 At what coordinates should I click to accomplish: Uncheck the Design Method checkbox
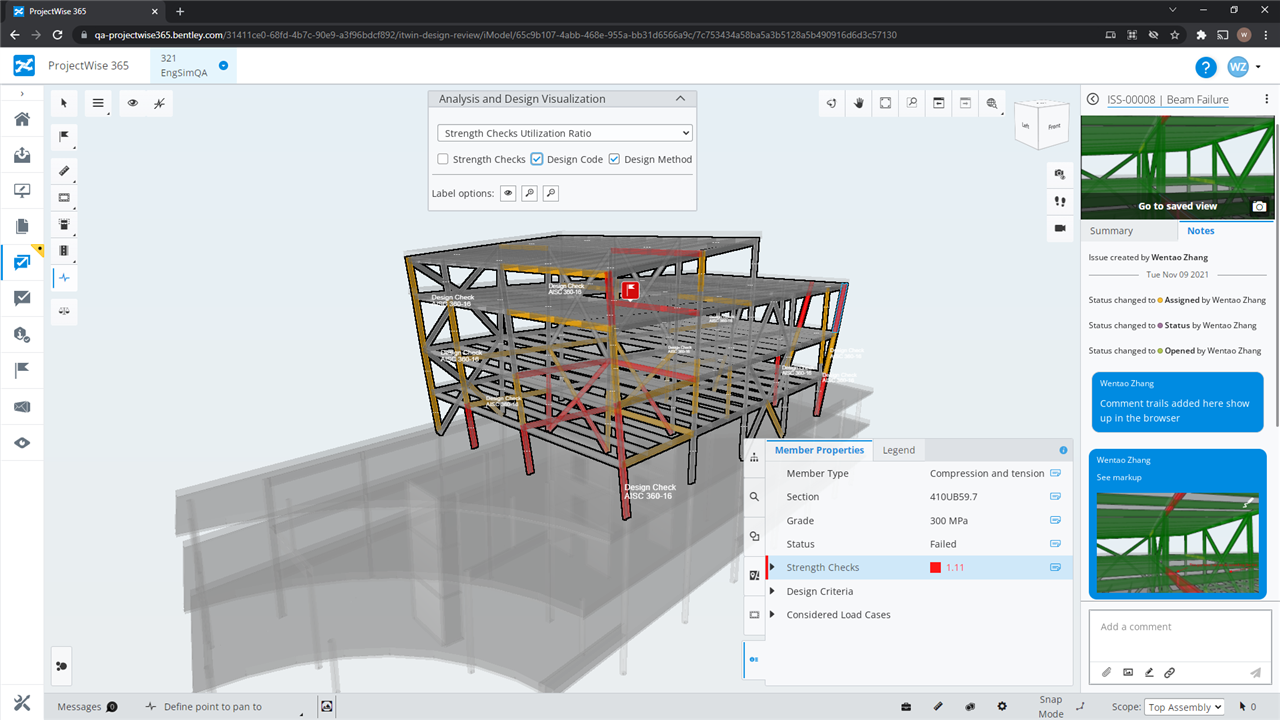(614, 159)
